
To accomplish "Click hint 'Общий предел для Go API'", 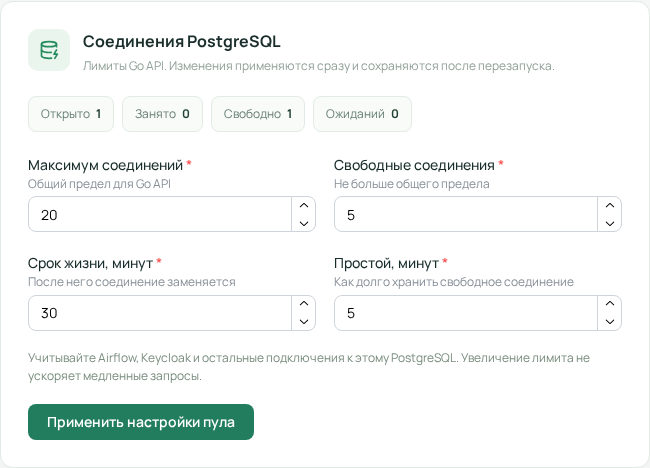I will click(x=99, y=184).
